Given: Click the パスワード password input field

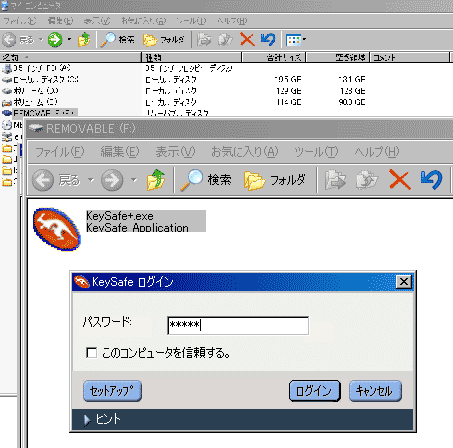Looking at the screenshot, I should (238, 326).
